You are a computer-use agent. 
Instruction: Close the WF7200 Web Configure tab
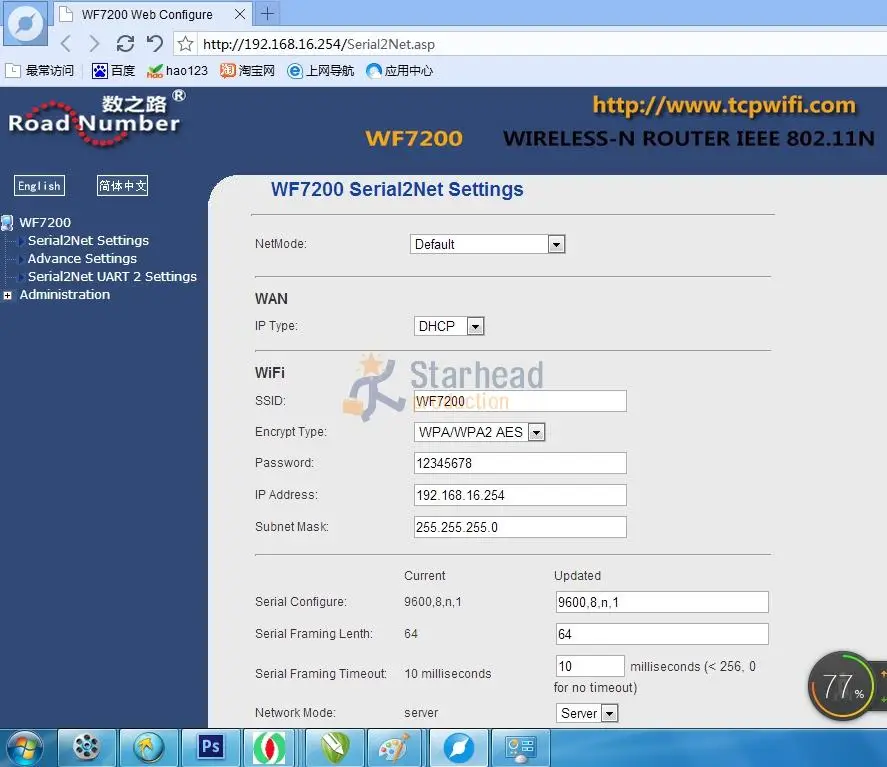240,14
